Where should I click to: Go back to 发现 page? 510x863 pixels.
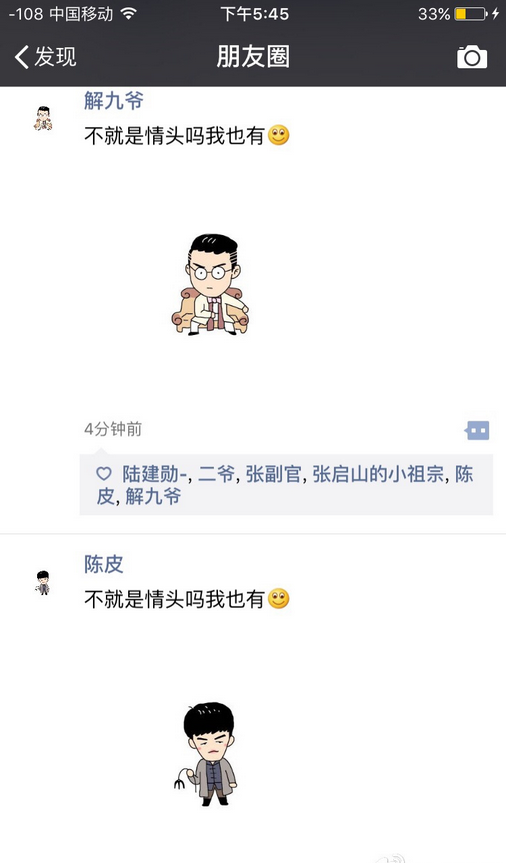pos(45,57)
